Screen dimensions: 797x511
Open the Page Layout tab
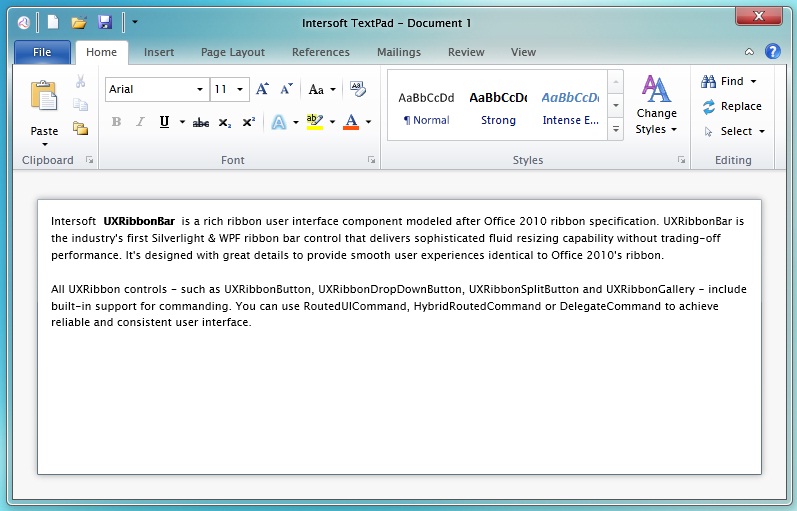point(233,52)
